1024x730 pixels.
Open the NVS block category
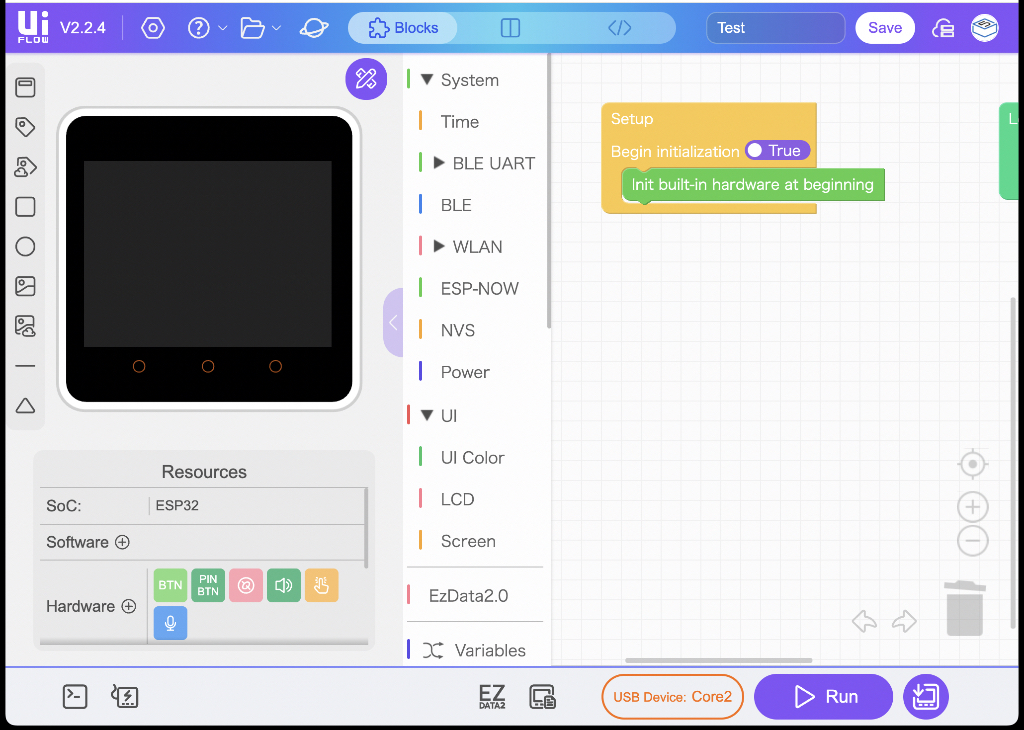458,330
